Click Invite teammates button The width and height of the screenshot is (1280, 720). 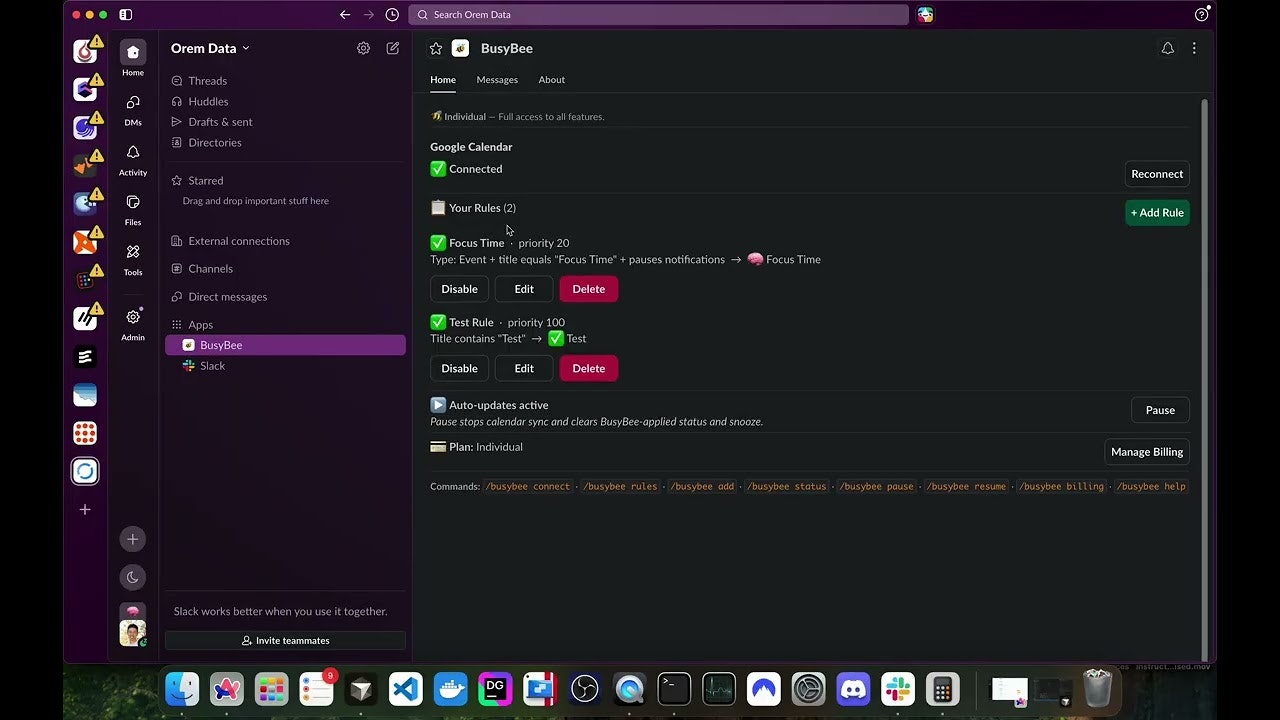[x=285, y=640]
